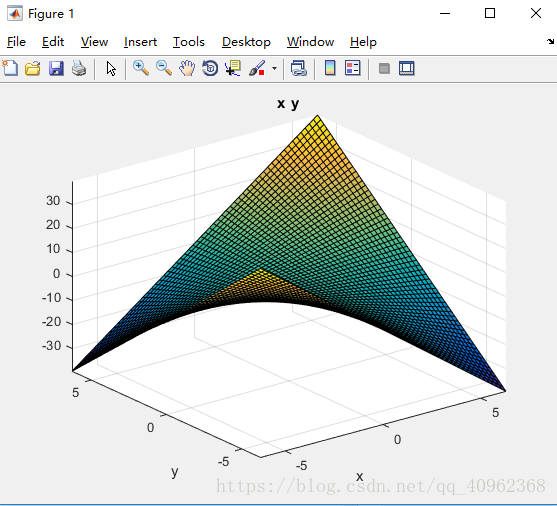Screen dimensions: 557x506
Task: Expand the brush color dropdown arrow
Action: pyautogui.click(x=274, y=68)
